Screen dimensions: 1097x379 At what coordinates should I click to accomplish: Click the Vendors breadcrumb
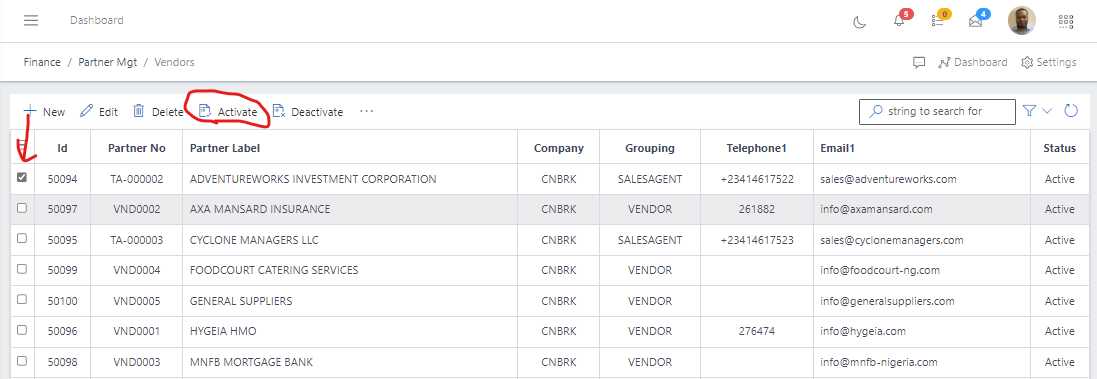coord(174,62)
